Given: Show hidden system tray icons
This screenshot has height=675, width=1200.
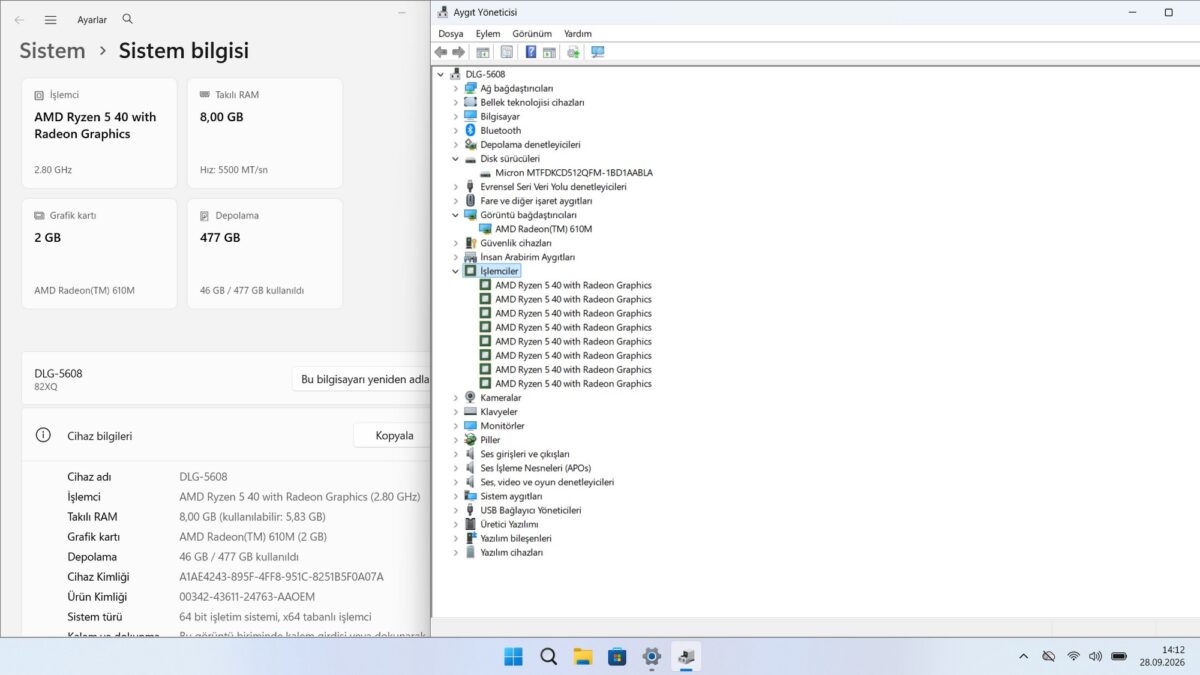Looking at the screenshot, I should coord(1023,656).
